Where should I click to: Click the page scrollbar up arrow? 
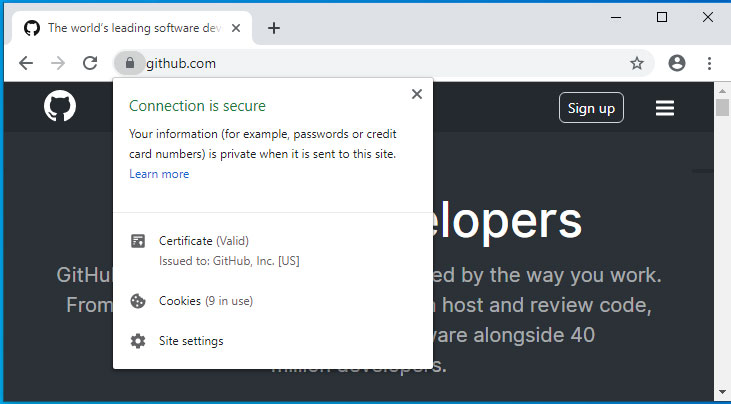coord(723,91)
